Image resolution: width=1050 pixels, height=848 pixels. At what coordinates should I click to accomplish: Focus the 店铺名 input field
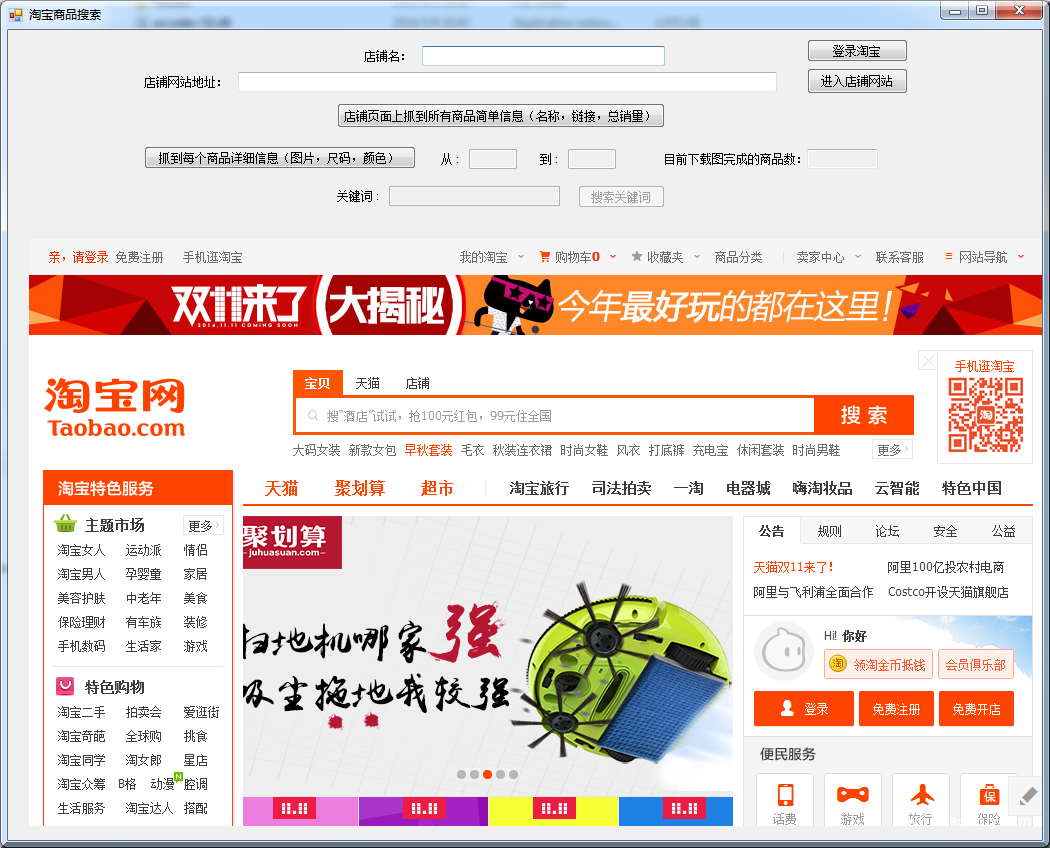543,56
